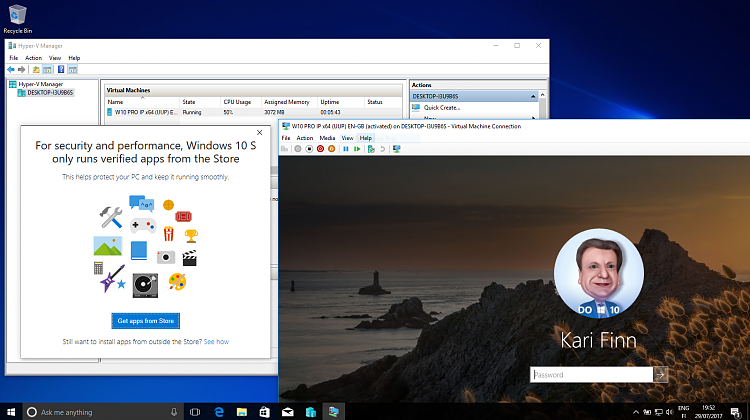Click orange Save icon in VM toolbar
The width and height of the screenshot is (750, 420).
tap(331, 149)
